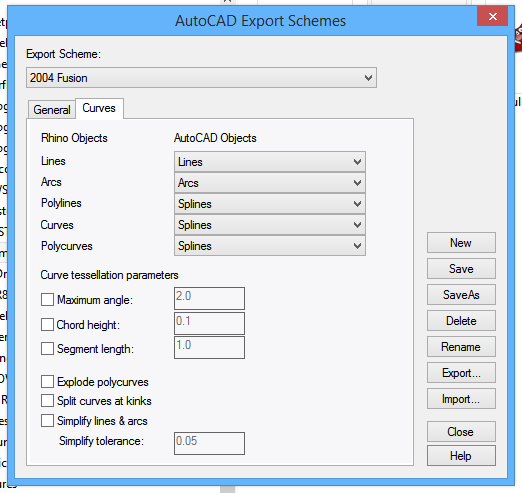Open the Arcs AutoCAD object dropdown
This screenshot has width=522, height=493.
click(x=270, y=183)
